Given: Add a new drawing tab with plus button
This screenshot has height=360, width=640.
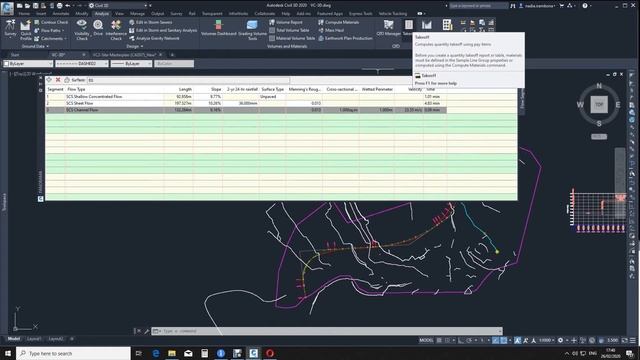Looking at the screenshot, I should click(x=172, y=55).
